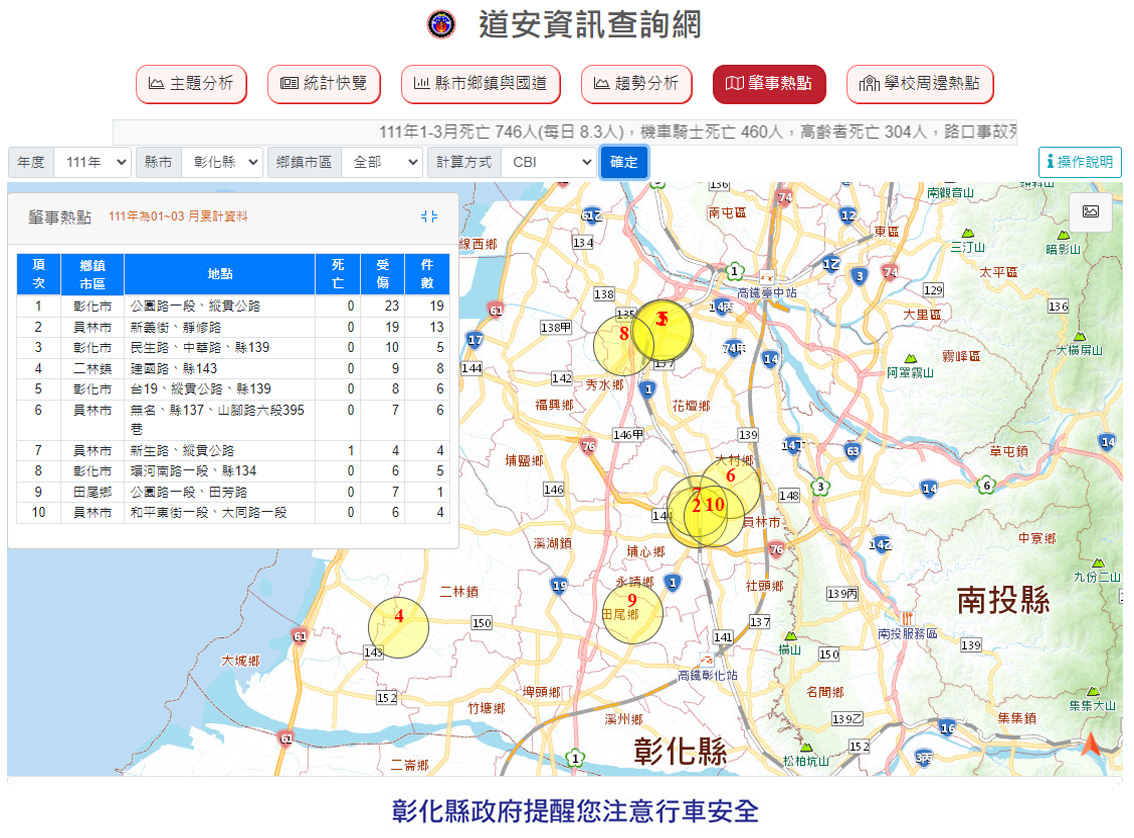The height and width of the screenshot is (838, 1134).
Task: Open the 年度 year dropdown
Action: point(92,162)
